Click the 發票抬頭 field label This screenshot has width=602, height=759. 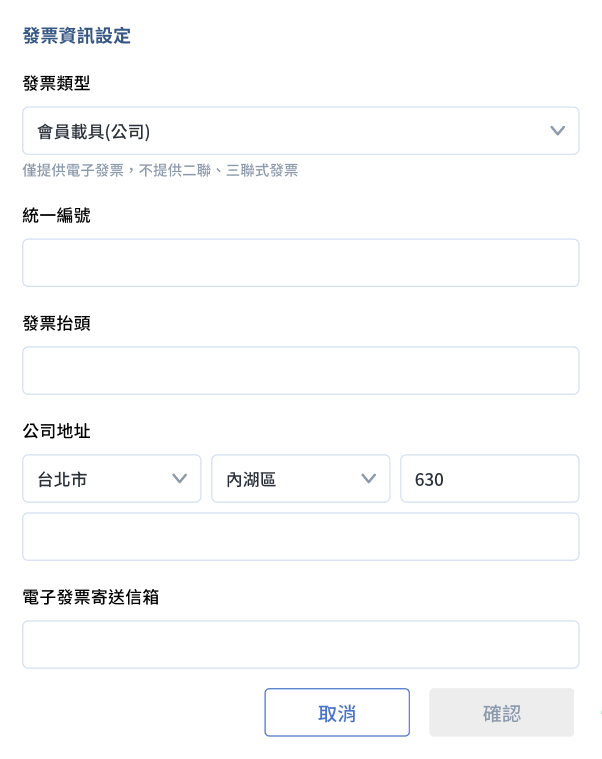pyautogui.click(x=57, y=323)
